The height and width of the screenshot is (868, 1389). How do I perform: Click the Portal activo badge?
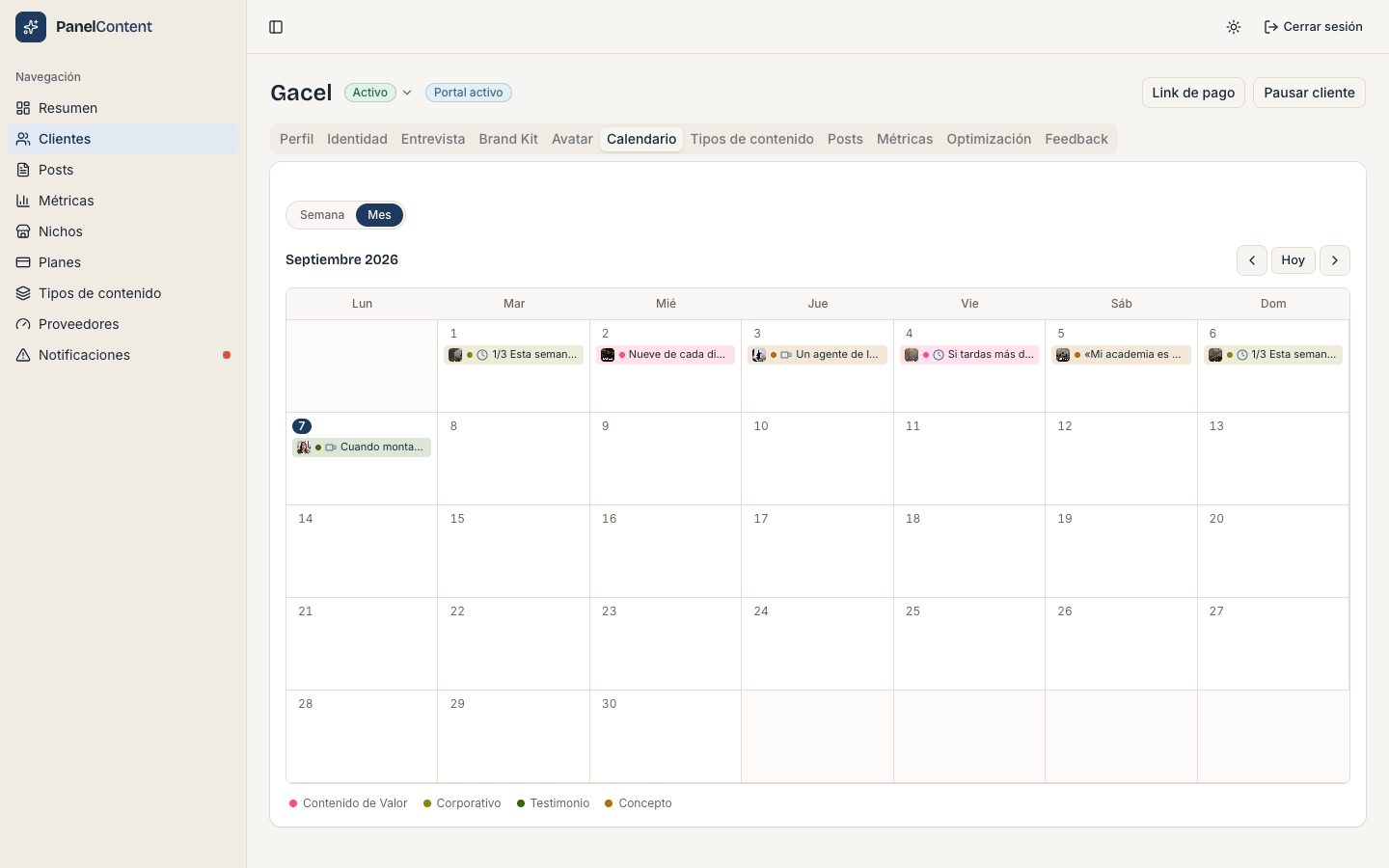point(469,93)
